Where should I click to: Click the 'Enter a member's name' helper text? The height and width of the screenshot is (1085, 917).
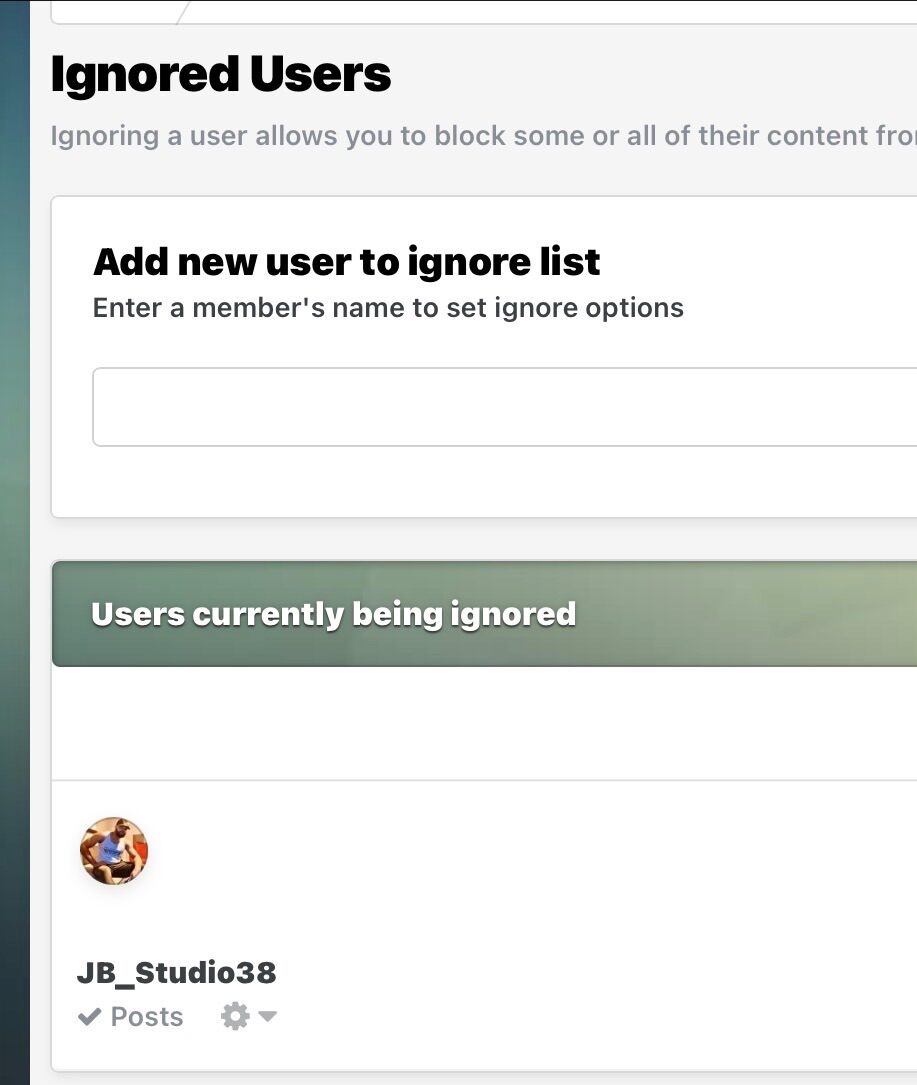(x=388, y=308)
